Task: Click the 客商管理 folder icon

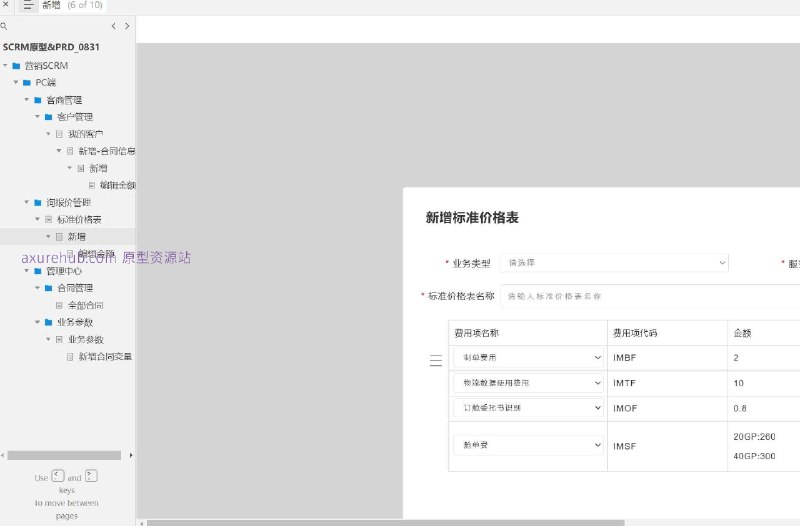Action: [x=38, y=100]
